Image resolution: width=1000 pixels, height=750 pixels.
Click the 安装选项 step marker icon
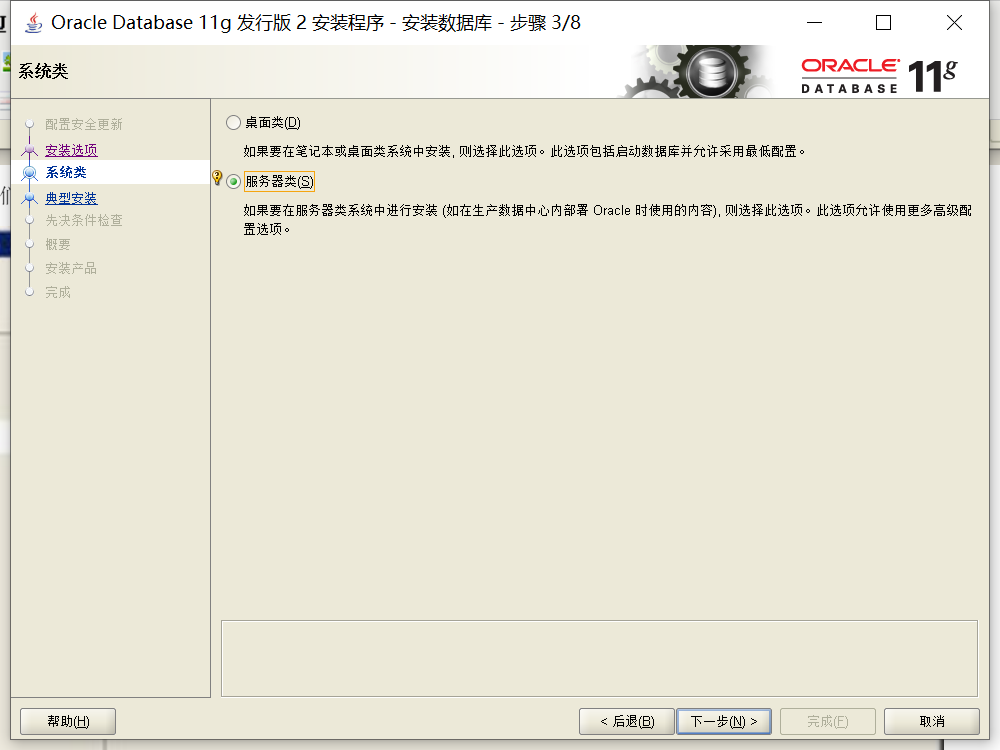click(x=29, y=151)
